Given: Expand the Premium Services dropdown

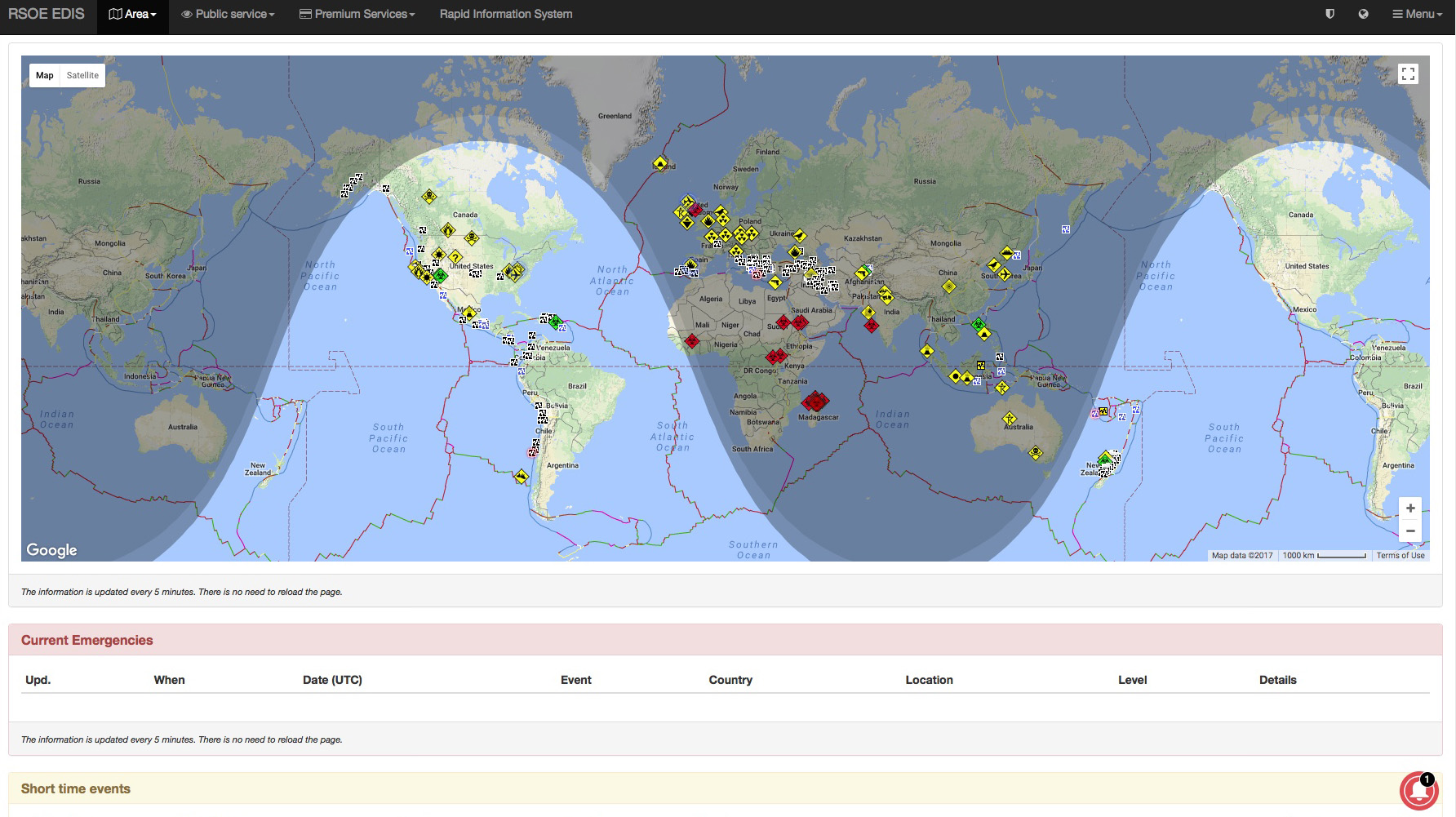Looking at the screenshot, I should click(357, 14).
